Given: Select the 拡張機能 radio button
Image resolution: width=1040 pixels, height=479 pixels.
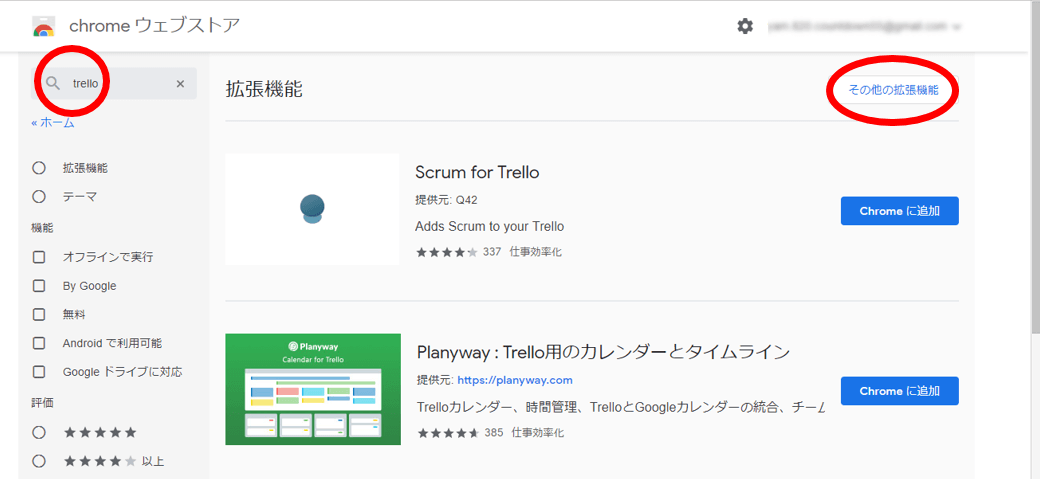Looking at the screenshot, I should 39,168.
